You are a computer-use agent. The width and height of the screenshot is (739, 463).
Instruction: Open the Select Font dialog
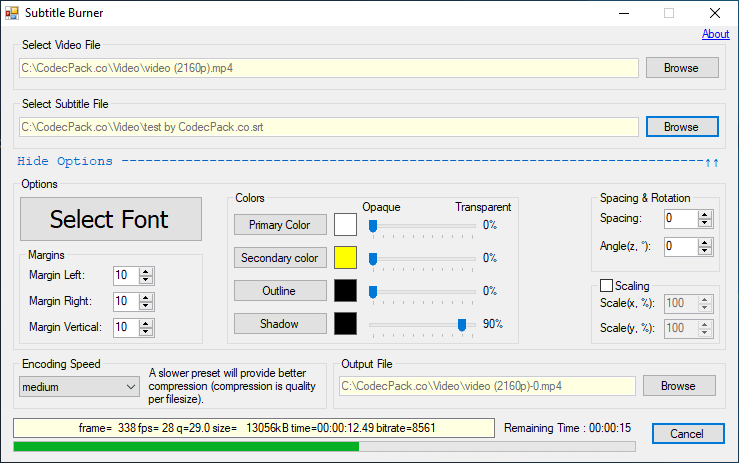110,219
